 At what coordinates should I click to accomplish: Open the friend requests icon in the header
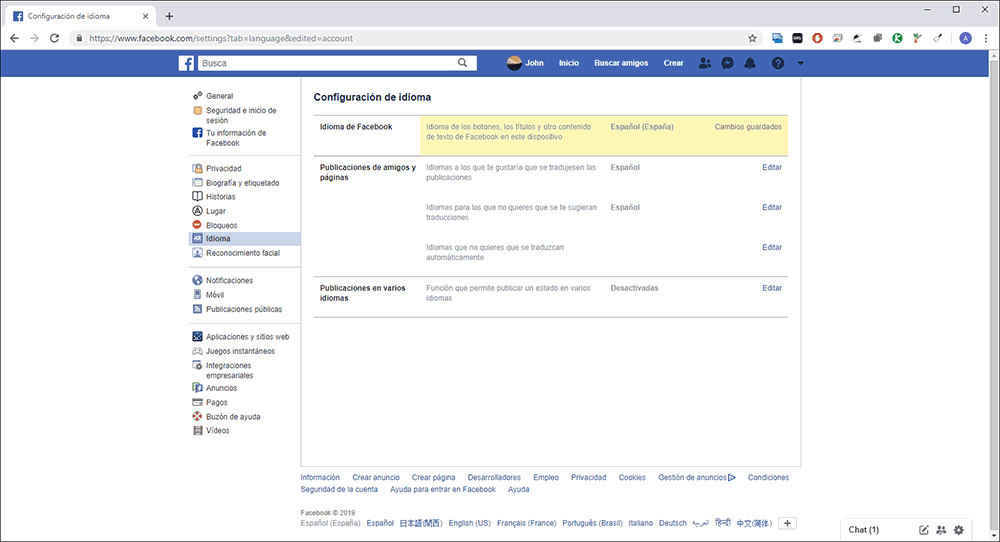click(704, 63)
